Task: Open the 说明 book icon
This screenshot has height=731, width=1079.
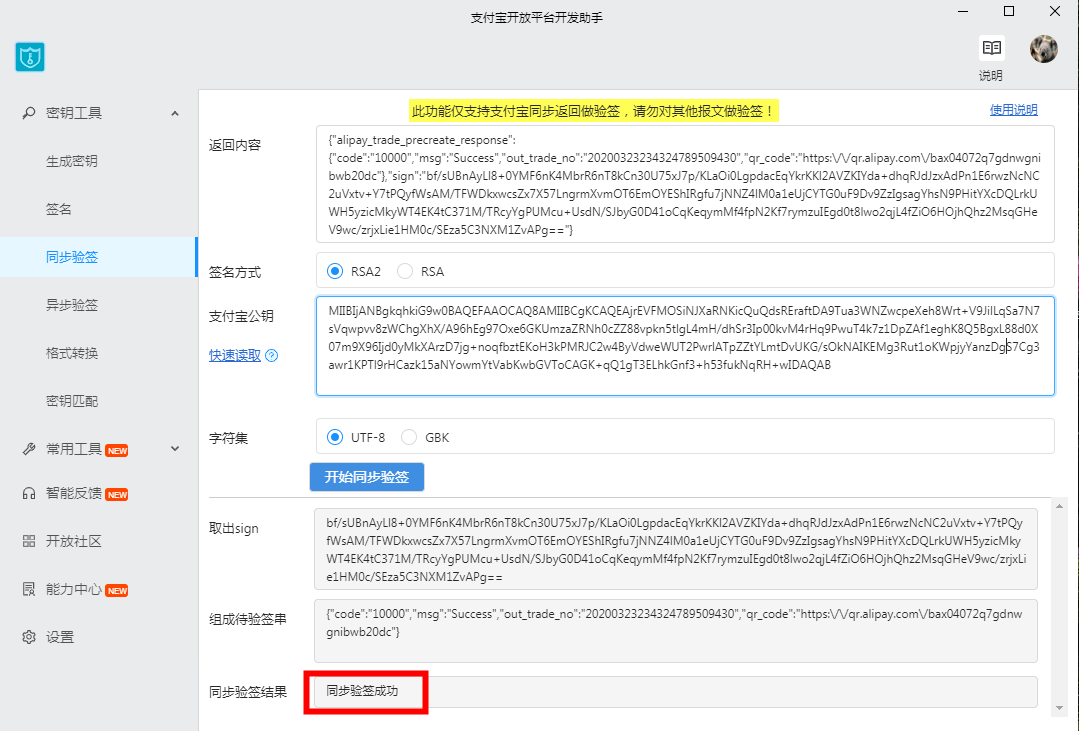Action: click(x=992, y=48)
